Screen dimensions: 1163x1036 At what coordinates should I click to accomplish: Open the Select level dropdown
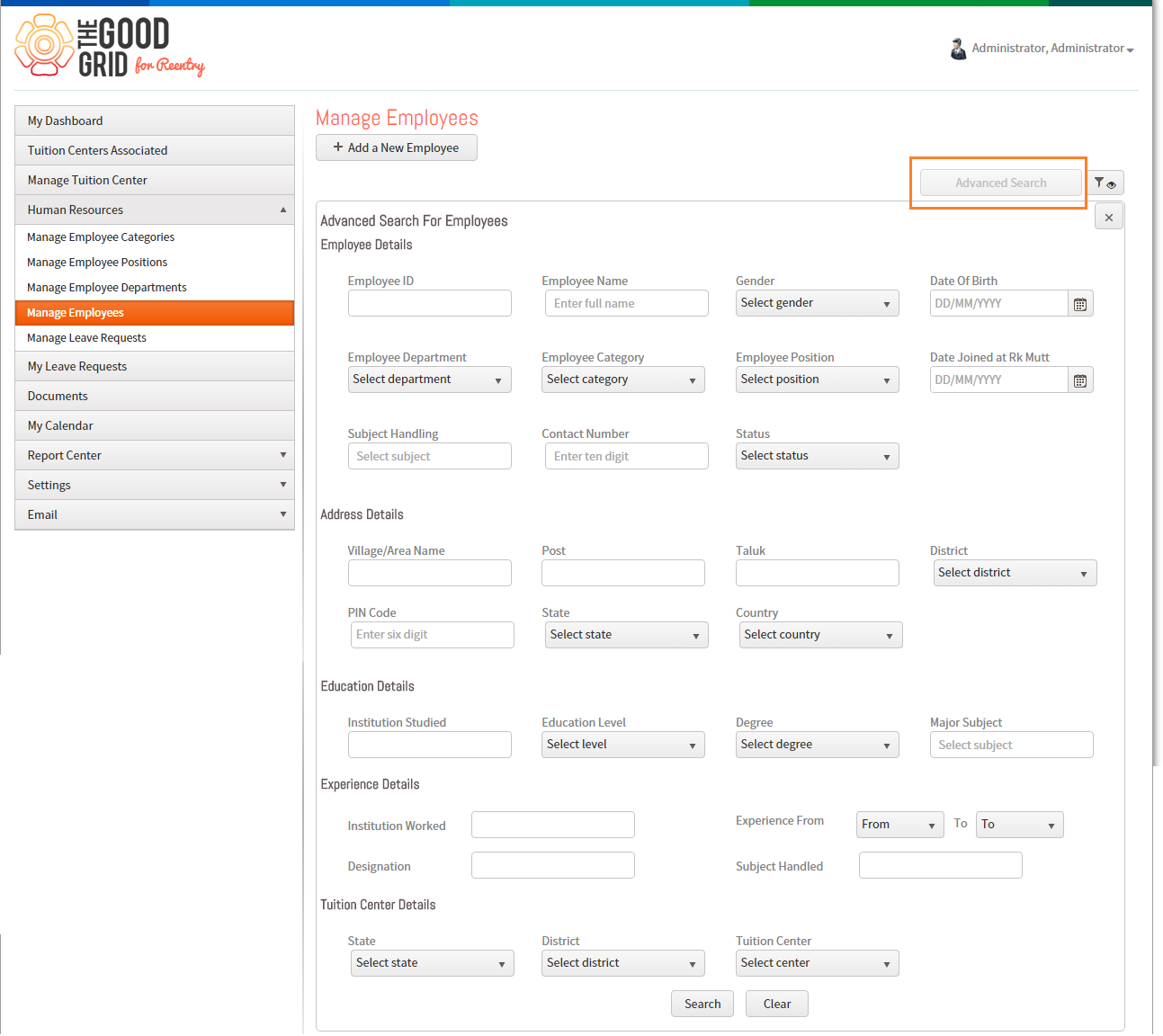pos(622,745)
